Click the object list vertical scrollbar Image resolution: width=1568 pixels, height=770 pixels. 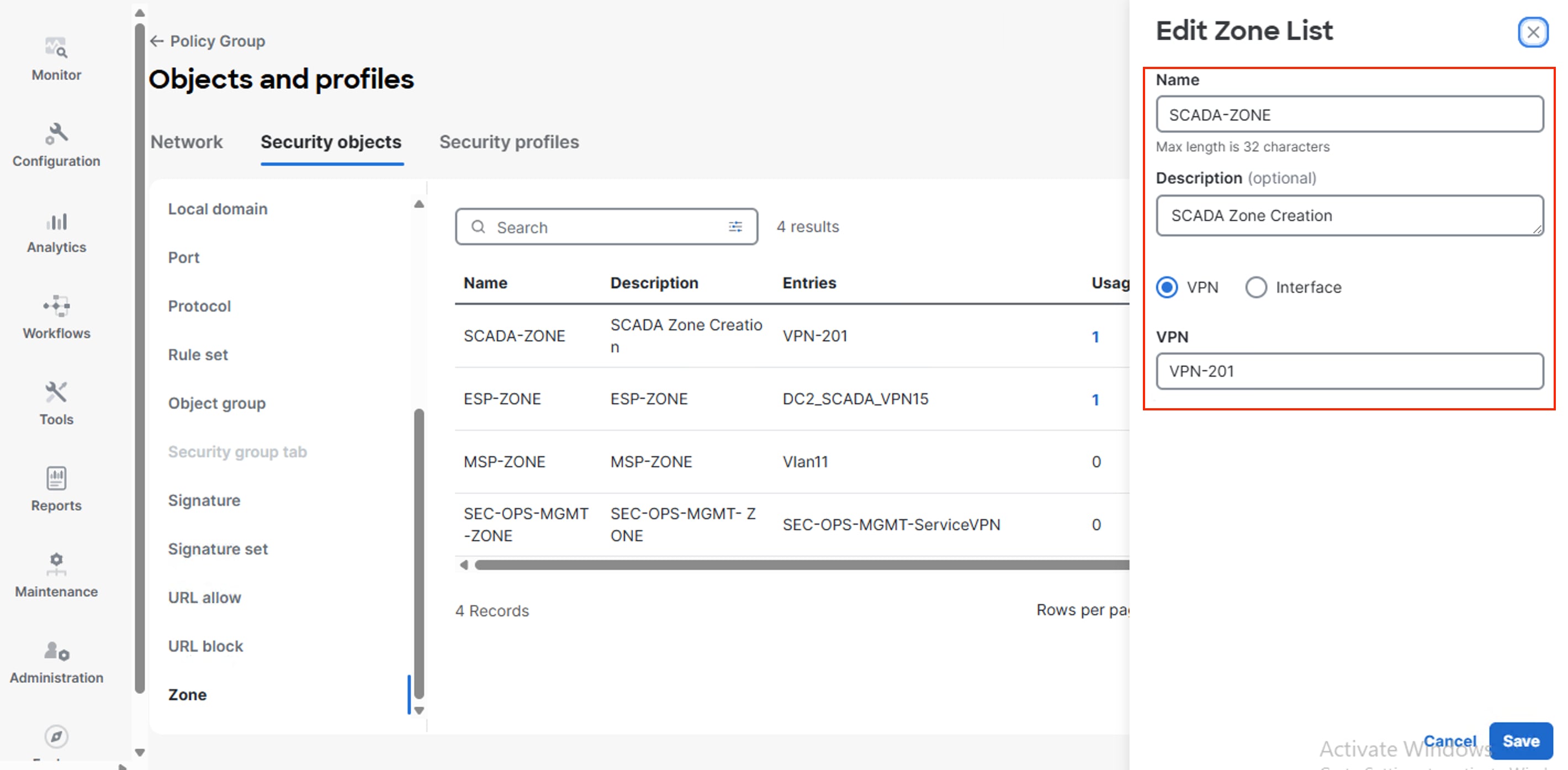(x=419, y=553)
